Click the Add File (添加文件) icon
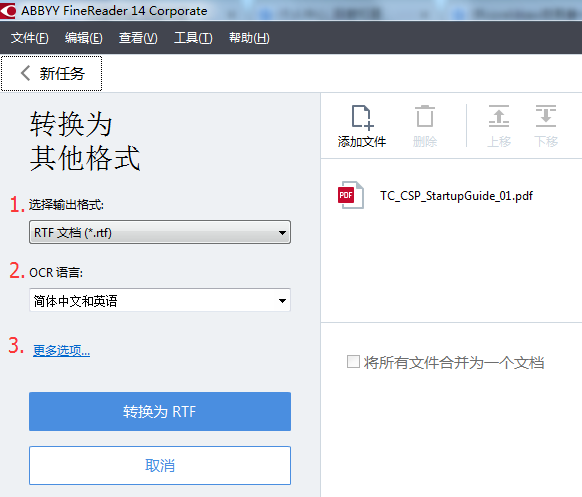582x497 pixels. point(362,118)
